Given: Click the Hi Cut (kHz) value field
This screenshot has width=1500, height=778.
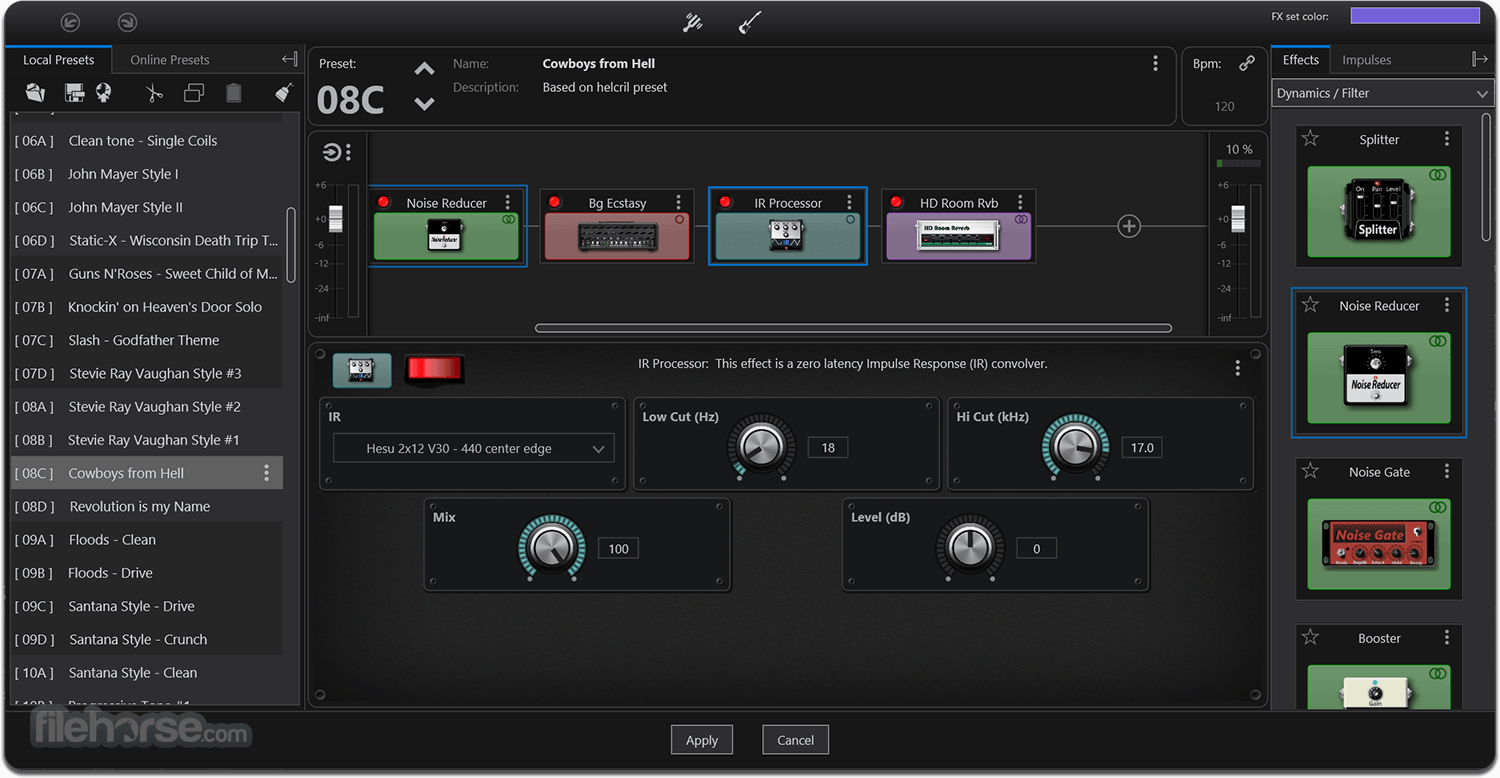Looking at the screenshot, I should [1142, 448].
